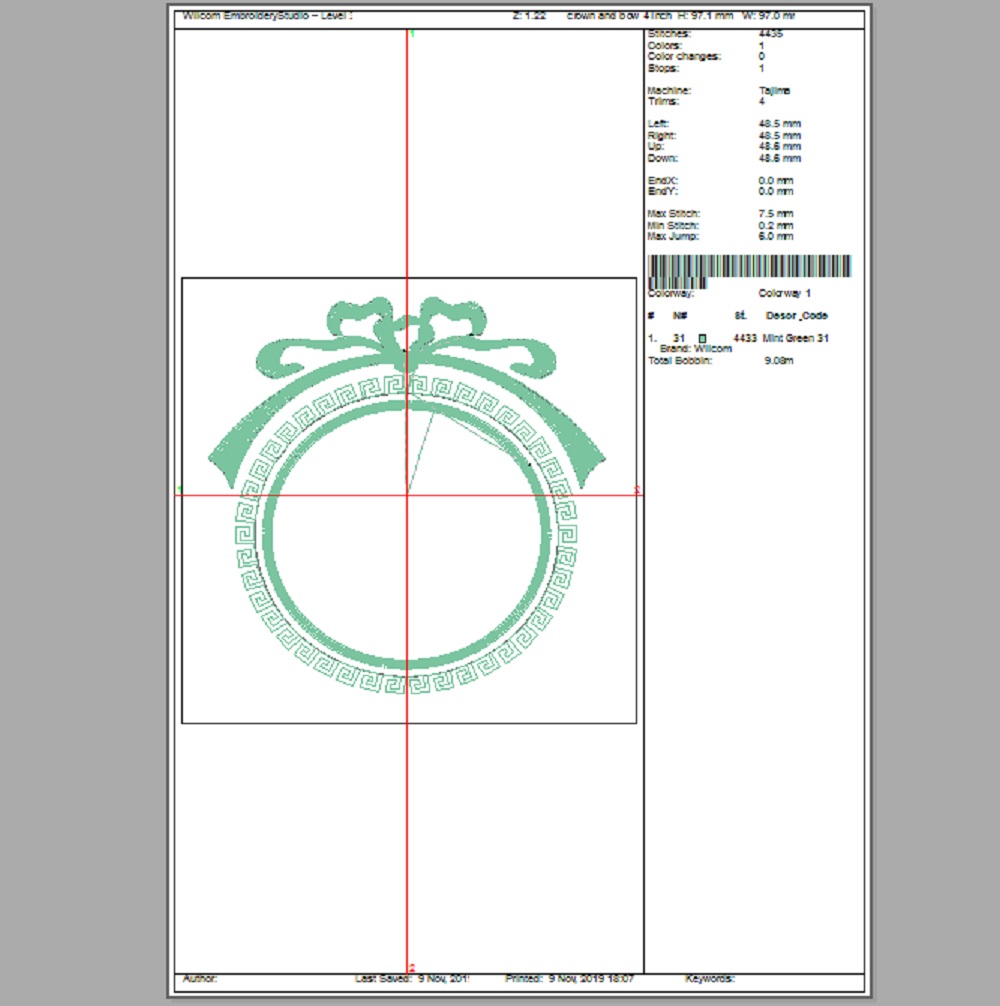Click the Colorway 1 label
The height and width of the screenshot is (1006, 1000).
[784, 293]
